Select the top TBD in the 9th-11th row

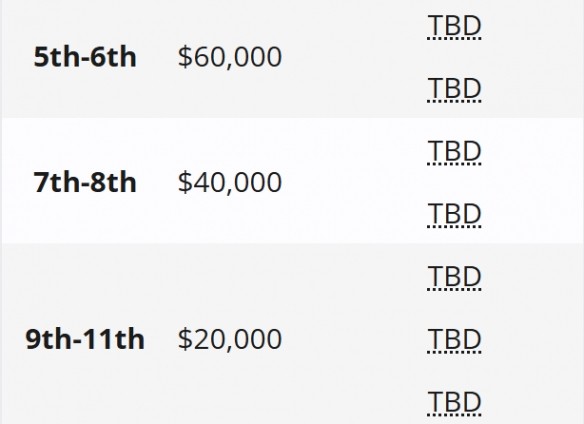click(x=454, y=277)
